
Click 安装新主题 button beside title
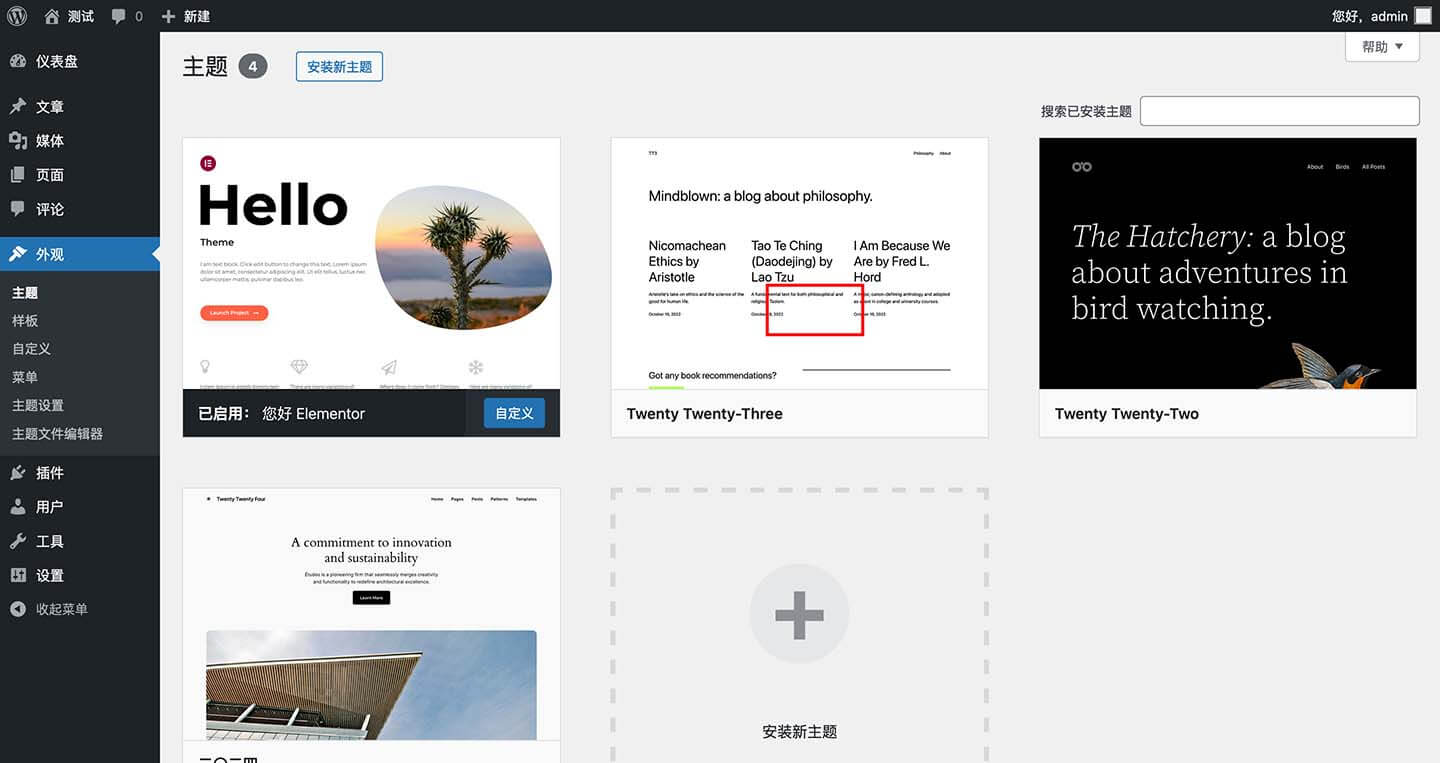tap(339, 67)
